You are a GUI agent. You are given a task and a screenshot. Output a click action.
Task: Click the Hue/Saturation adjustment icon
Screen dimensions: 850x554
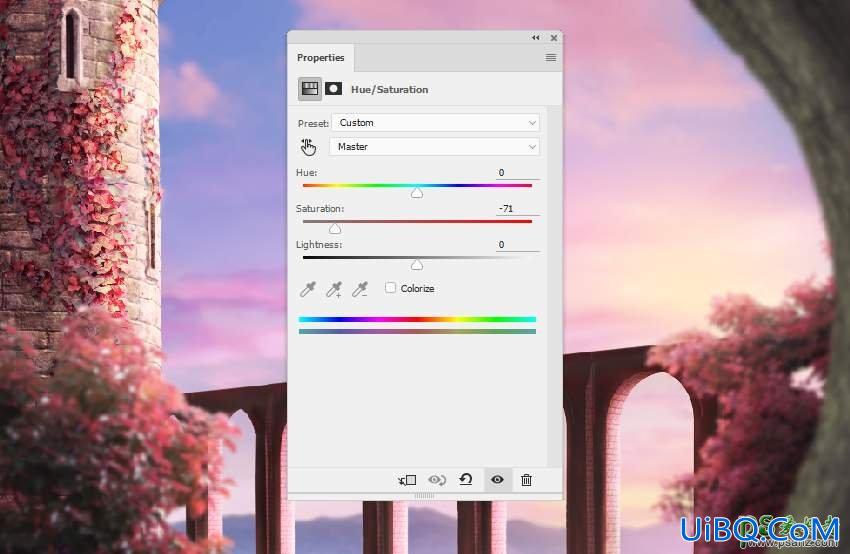tap(310, 89)
